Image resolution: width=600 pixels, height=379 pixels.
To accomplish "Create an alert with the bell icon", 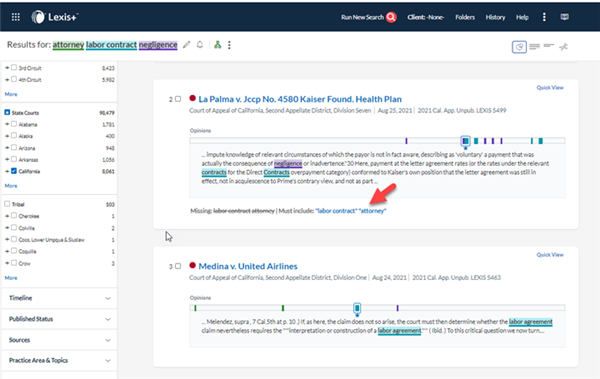I will click(200, 45).
